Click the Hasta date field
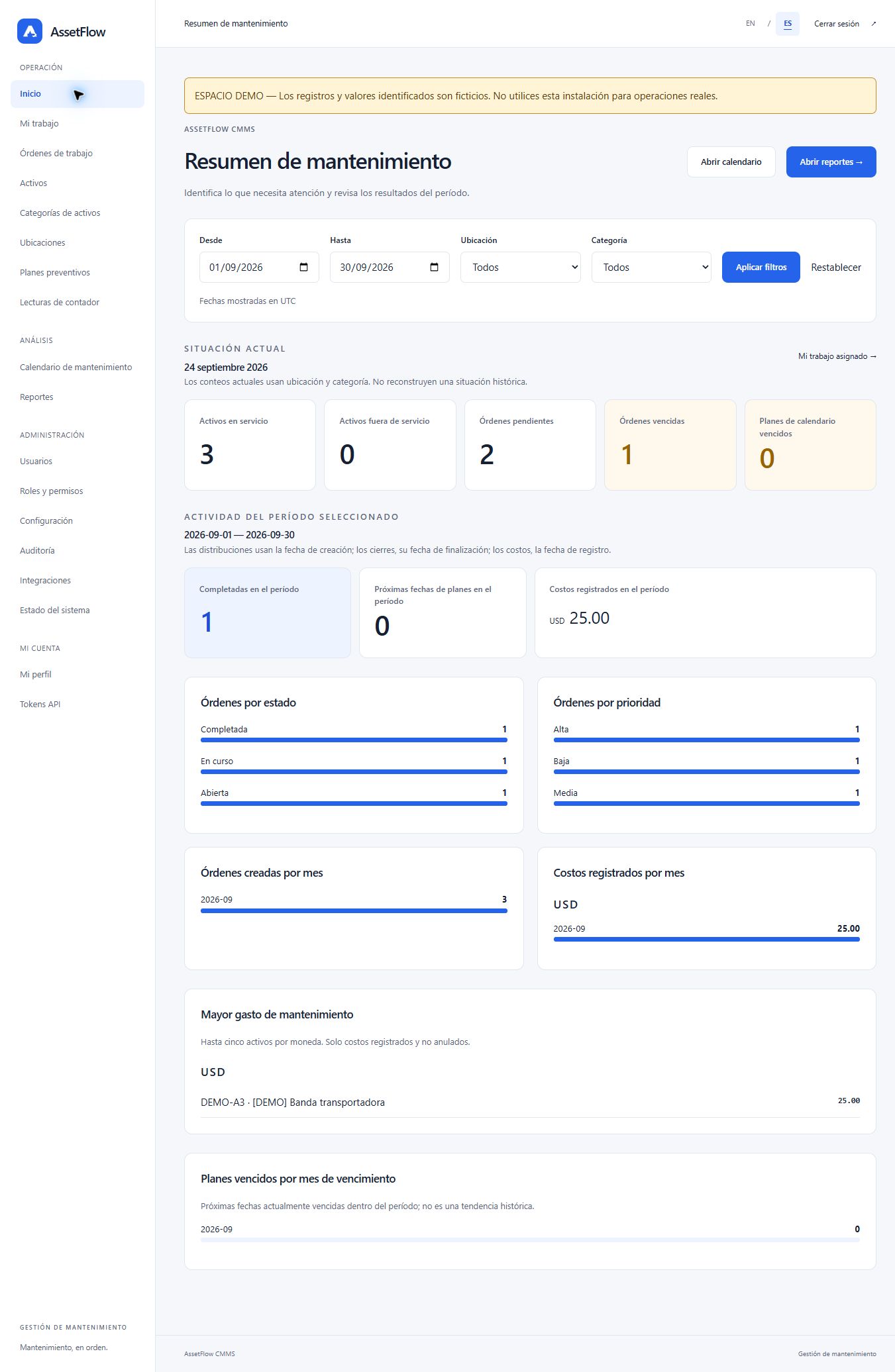 (x=390, y=268)
